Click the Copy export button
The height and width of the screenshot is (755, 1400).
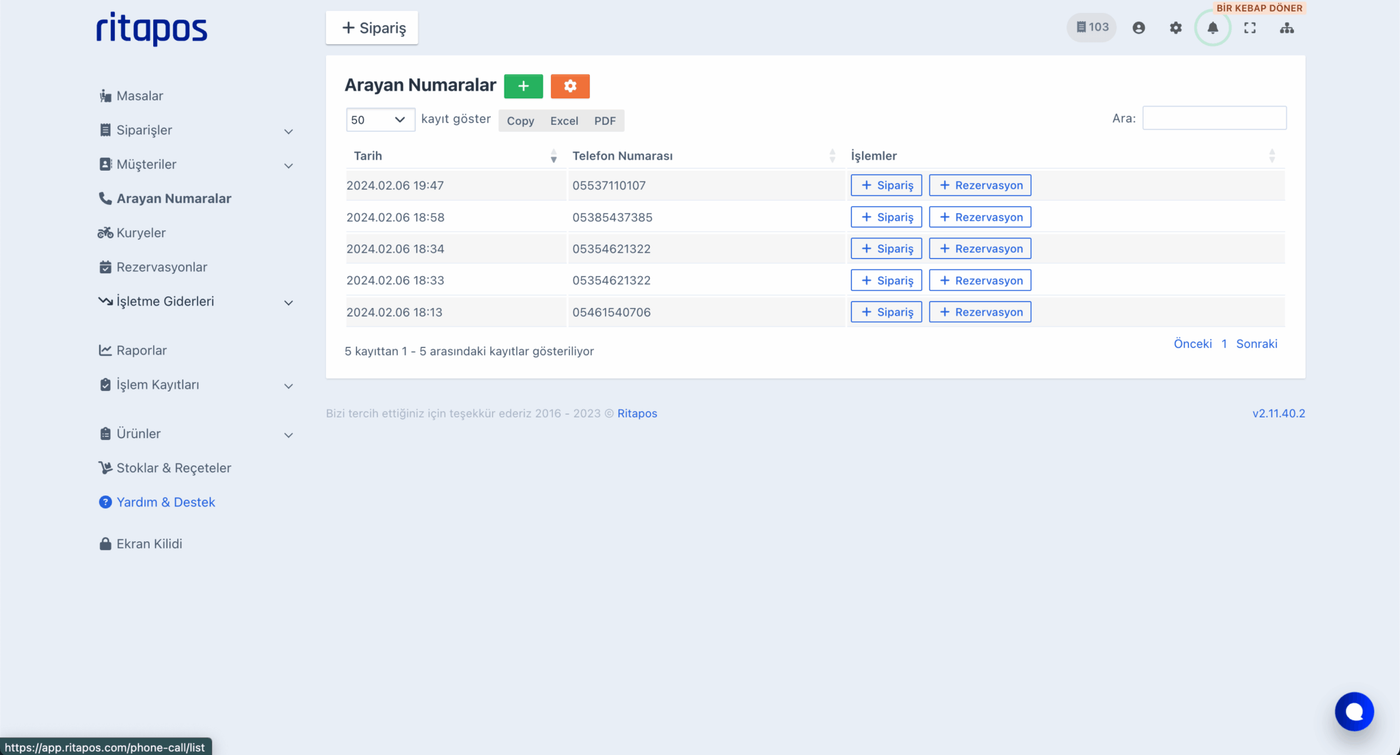(520, 121)
